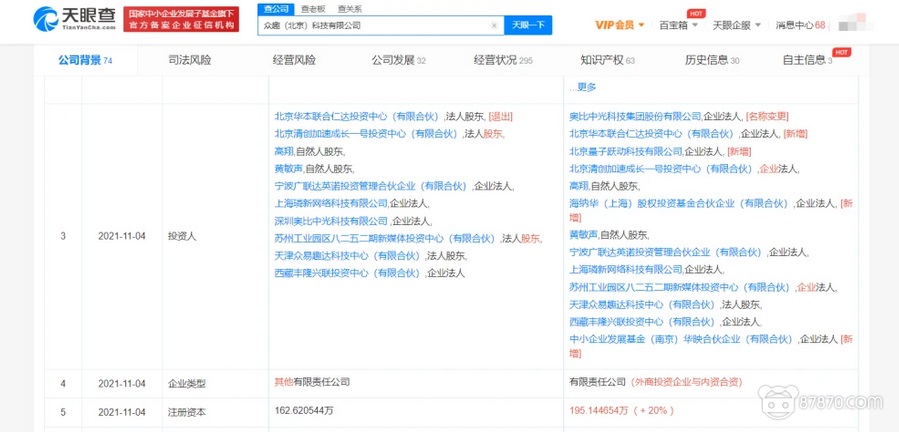
Task: Open 深圳奥比中光科技有限公司 link
Action: coord(330,220)
